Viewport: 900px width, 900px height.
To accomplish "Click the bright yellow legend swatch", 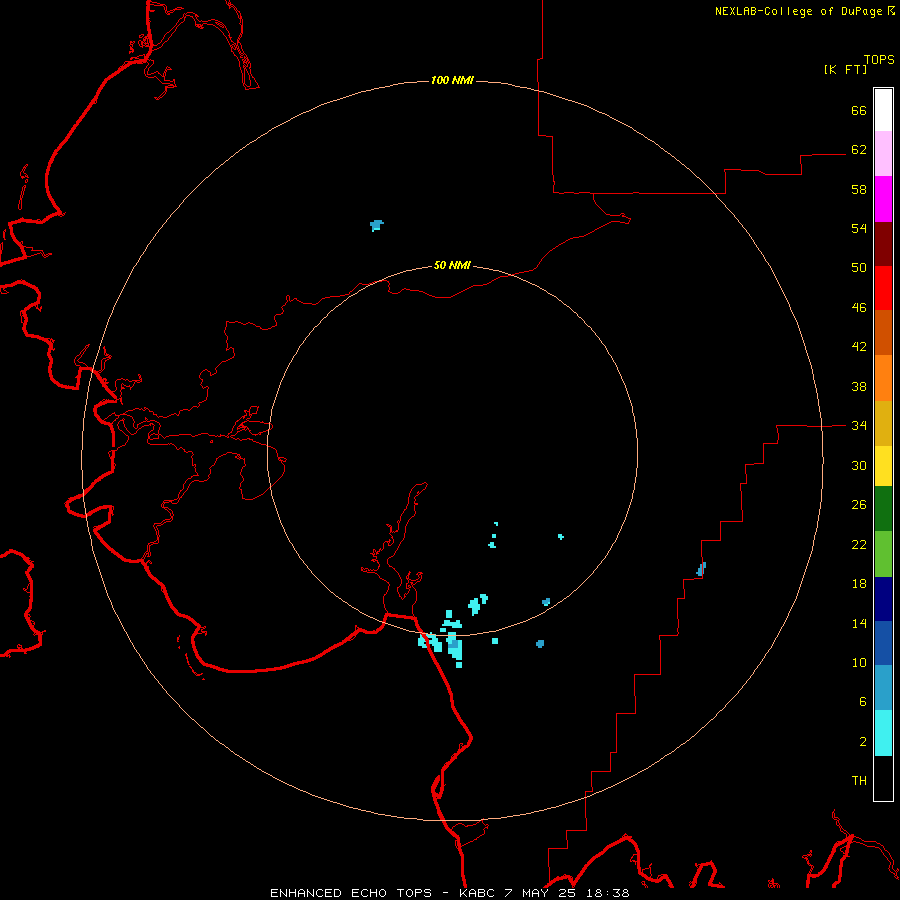I will (883, 466).
